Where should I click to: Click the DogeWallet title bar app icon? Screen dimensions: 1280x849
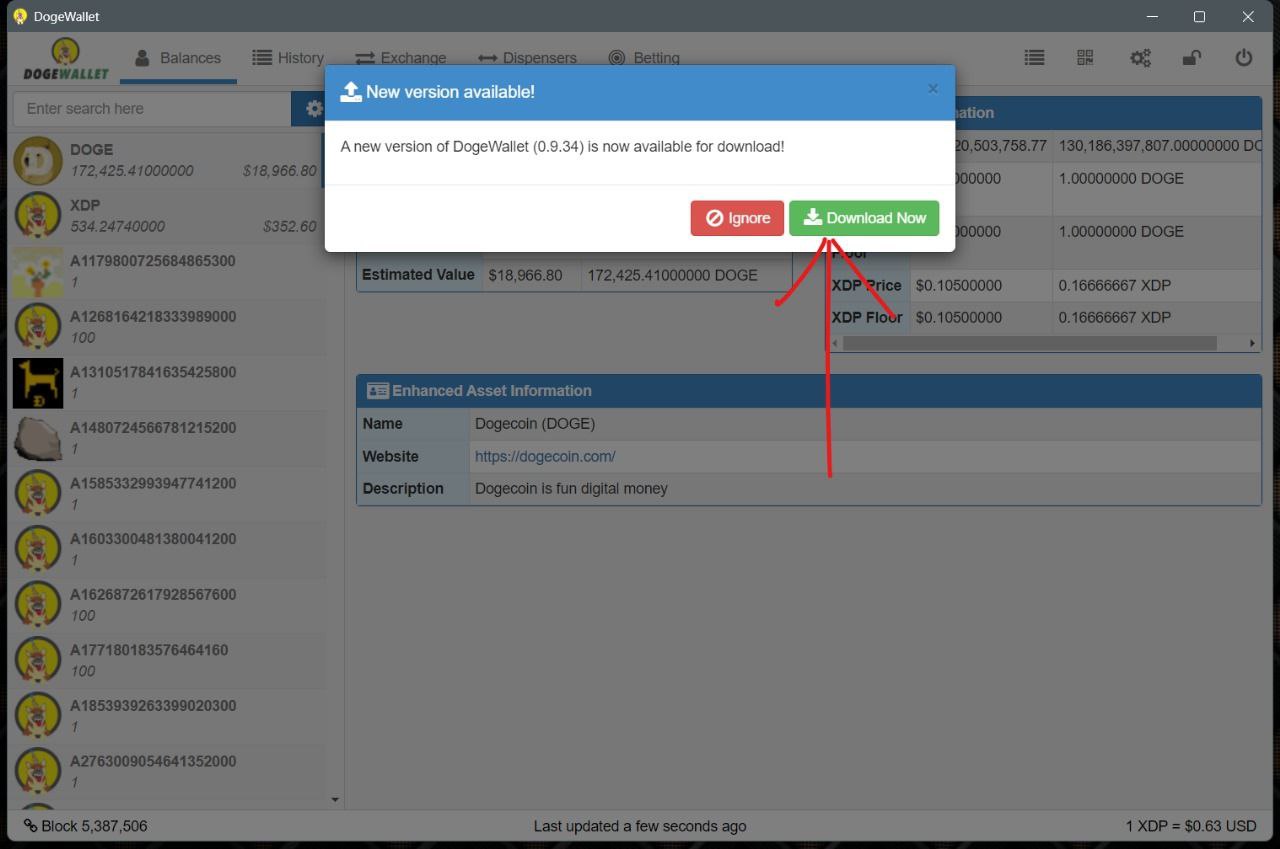click(19, 17)
